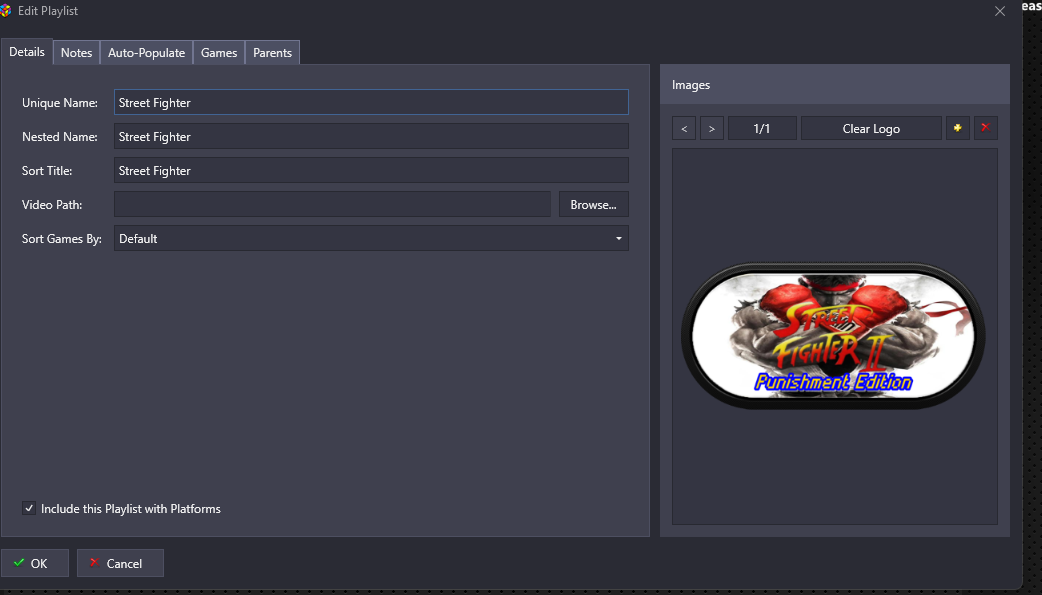Add a new image with the yellow plus icon
This screenshot has height=595, width=1042.
(x=958, y=128)
